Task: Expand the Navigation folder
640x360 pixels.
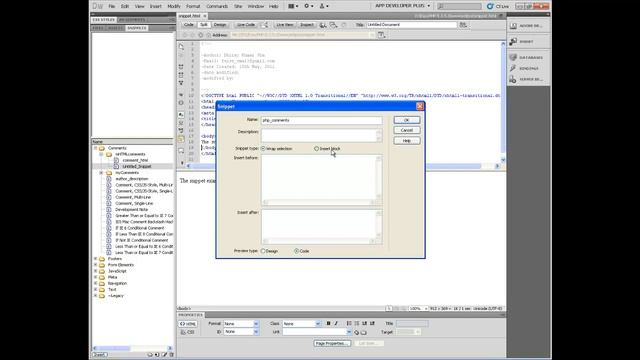Action: pos(96,283)
